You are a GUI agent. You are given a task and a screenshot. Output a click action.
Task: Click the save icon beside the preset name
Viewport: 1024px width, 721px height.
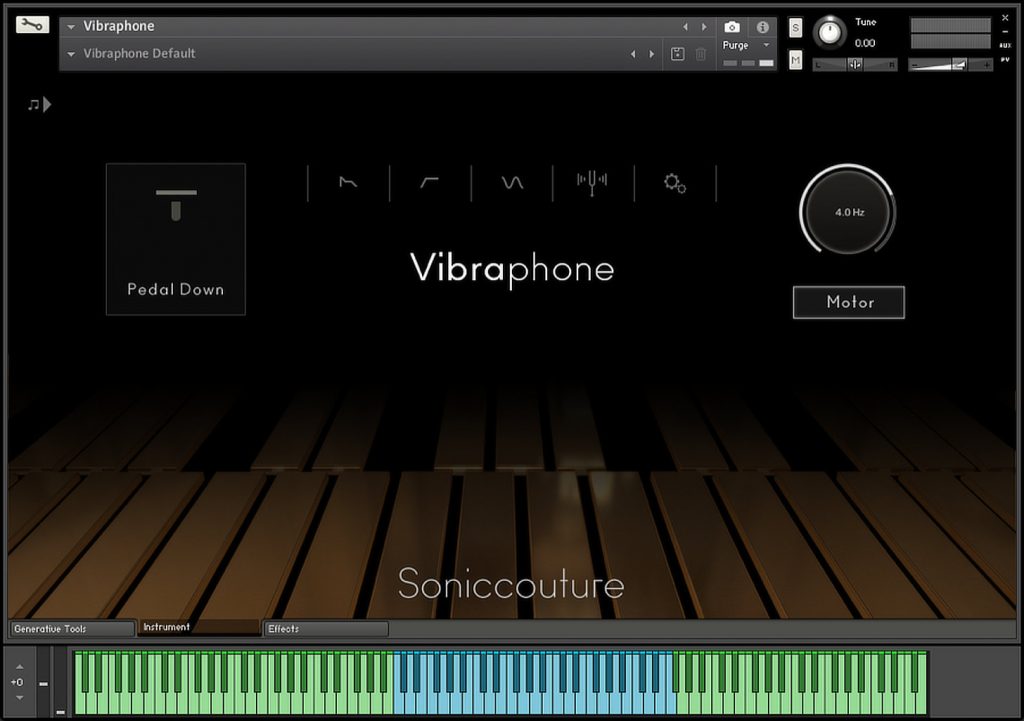point(678,54)
